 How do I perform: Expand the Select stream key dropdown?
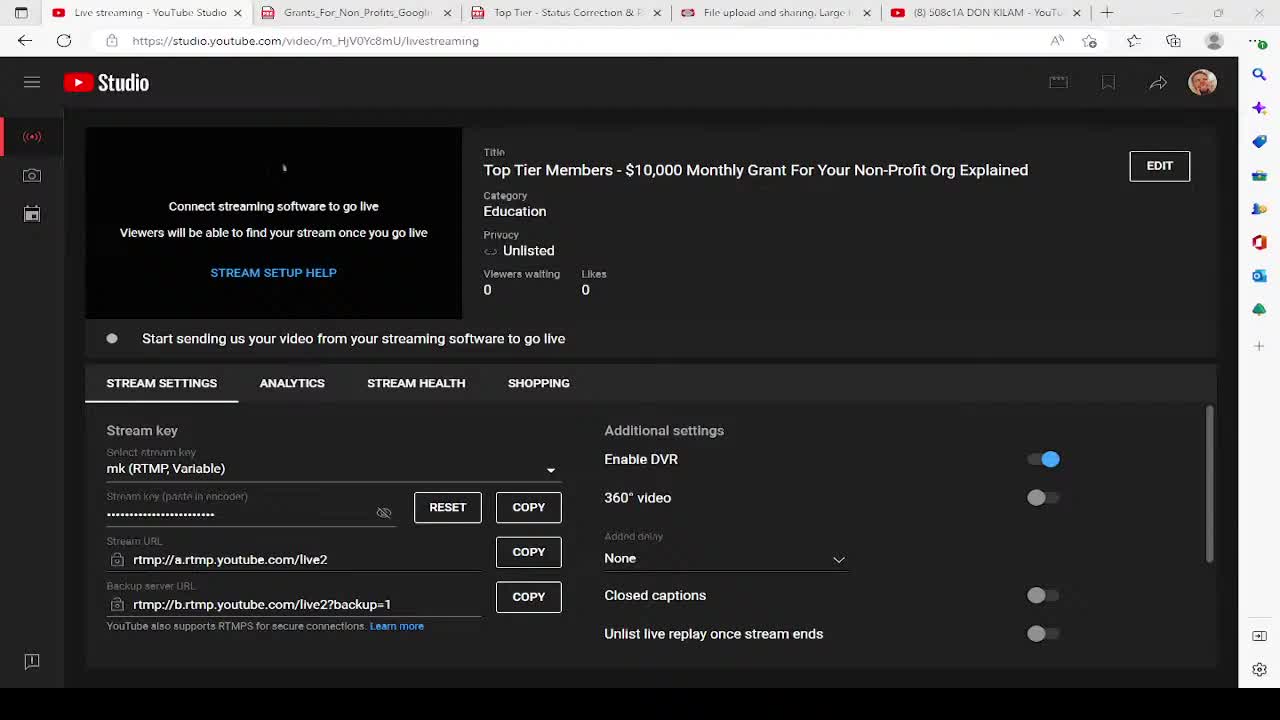pyautogui.click(x=334, y=469)
